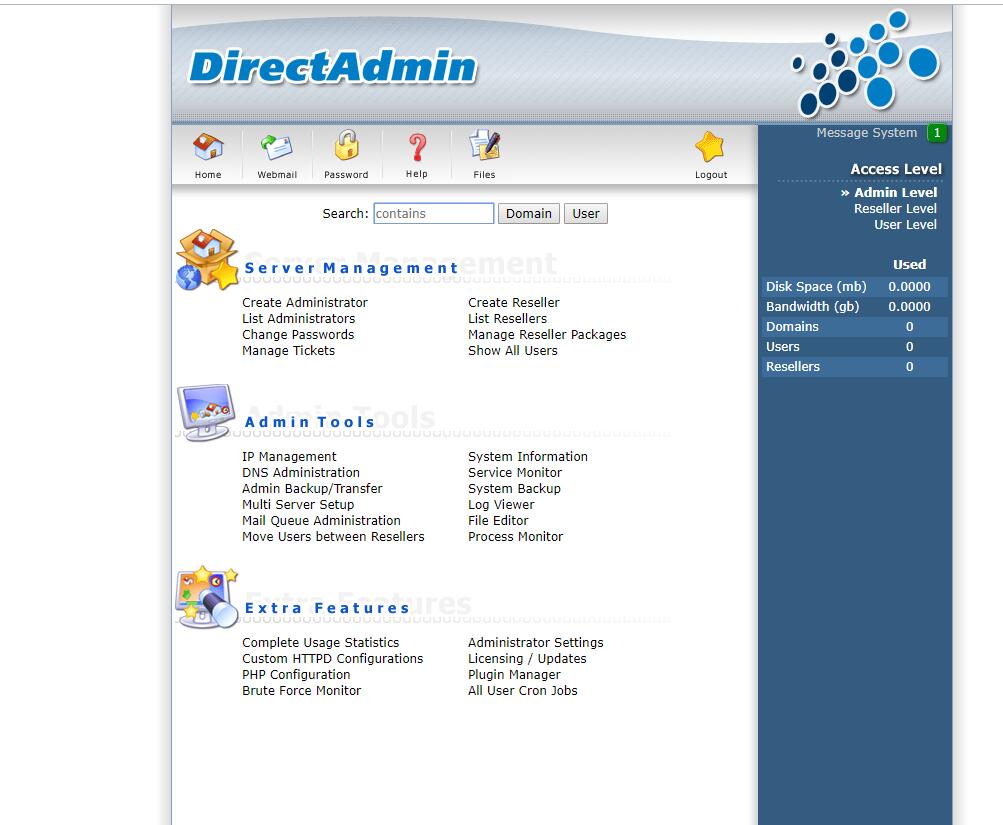This screenshot has width=1003, height=825.
Task: Open the Files document icon
Action: point(484,145)
